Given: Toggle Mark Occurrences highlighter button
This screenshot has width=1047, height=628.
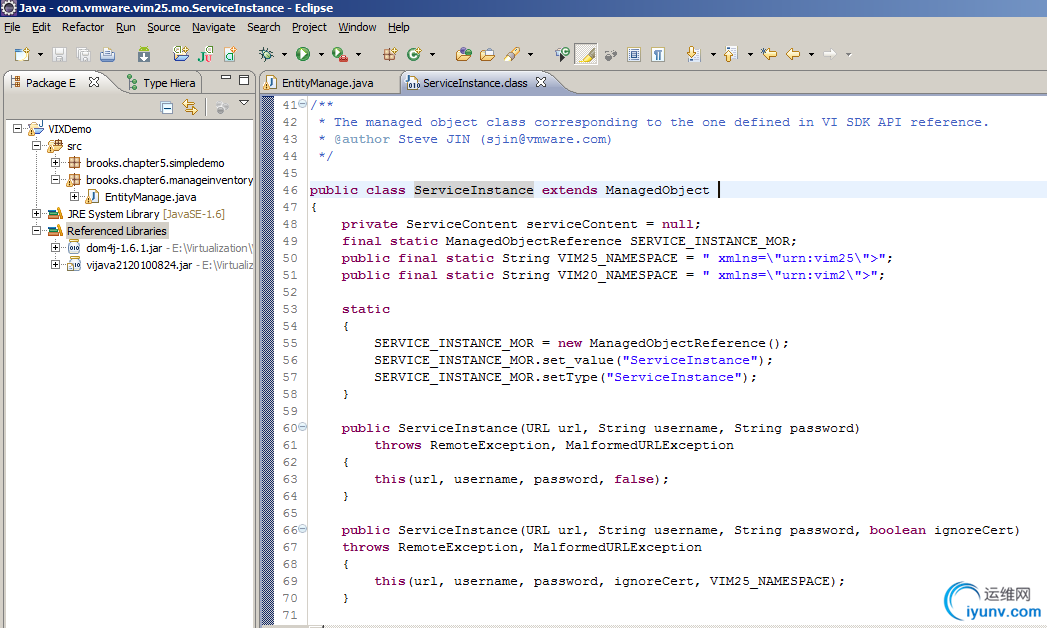Looking at the screenshot, I should tap(588, 54).
